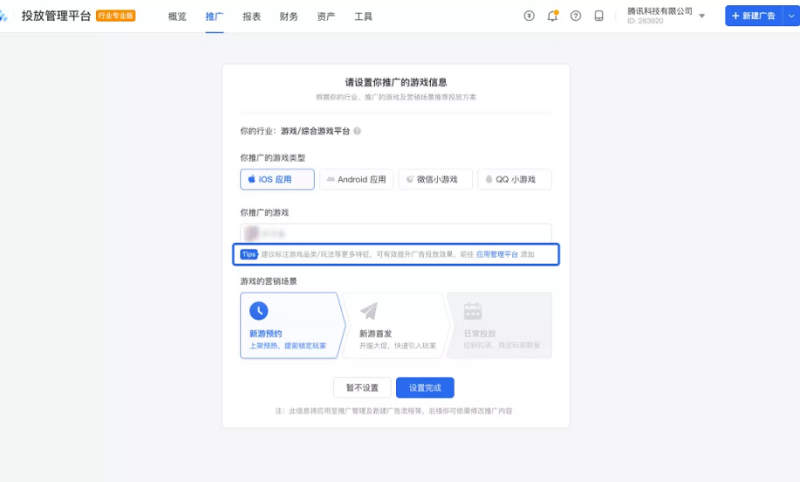Click the currency balance icon in header
The image size is (800, 482).
[529, 16]
